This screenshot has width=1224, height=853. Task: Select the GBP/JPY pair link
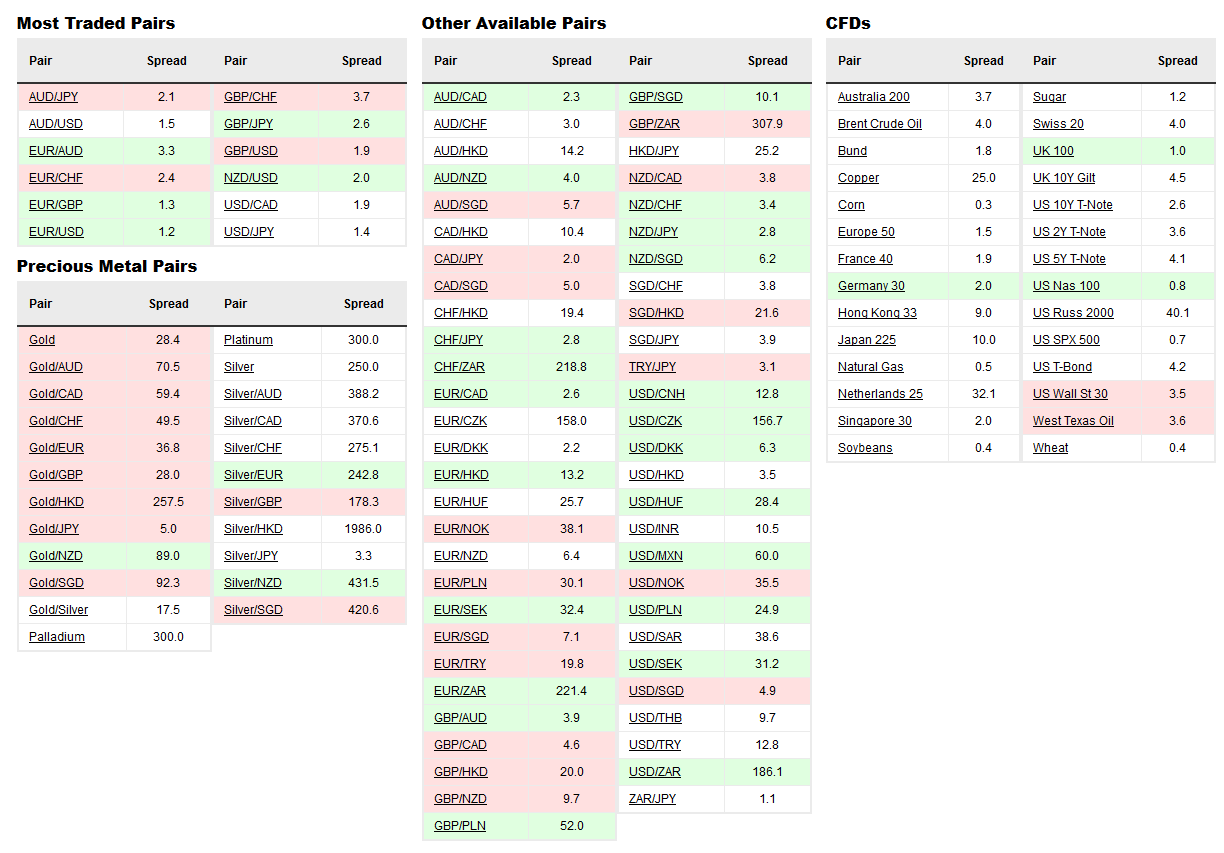(249, 124)
